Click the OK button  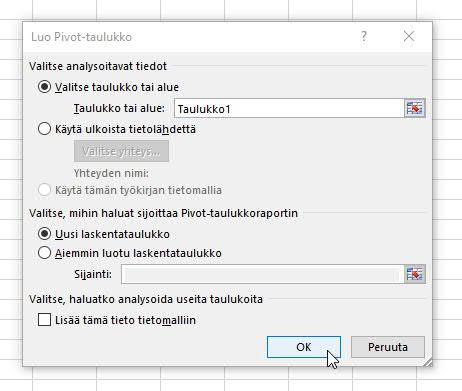(304, 347)
